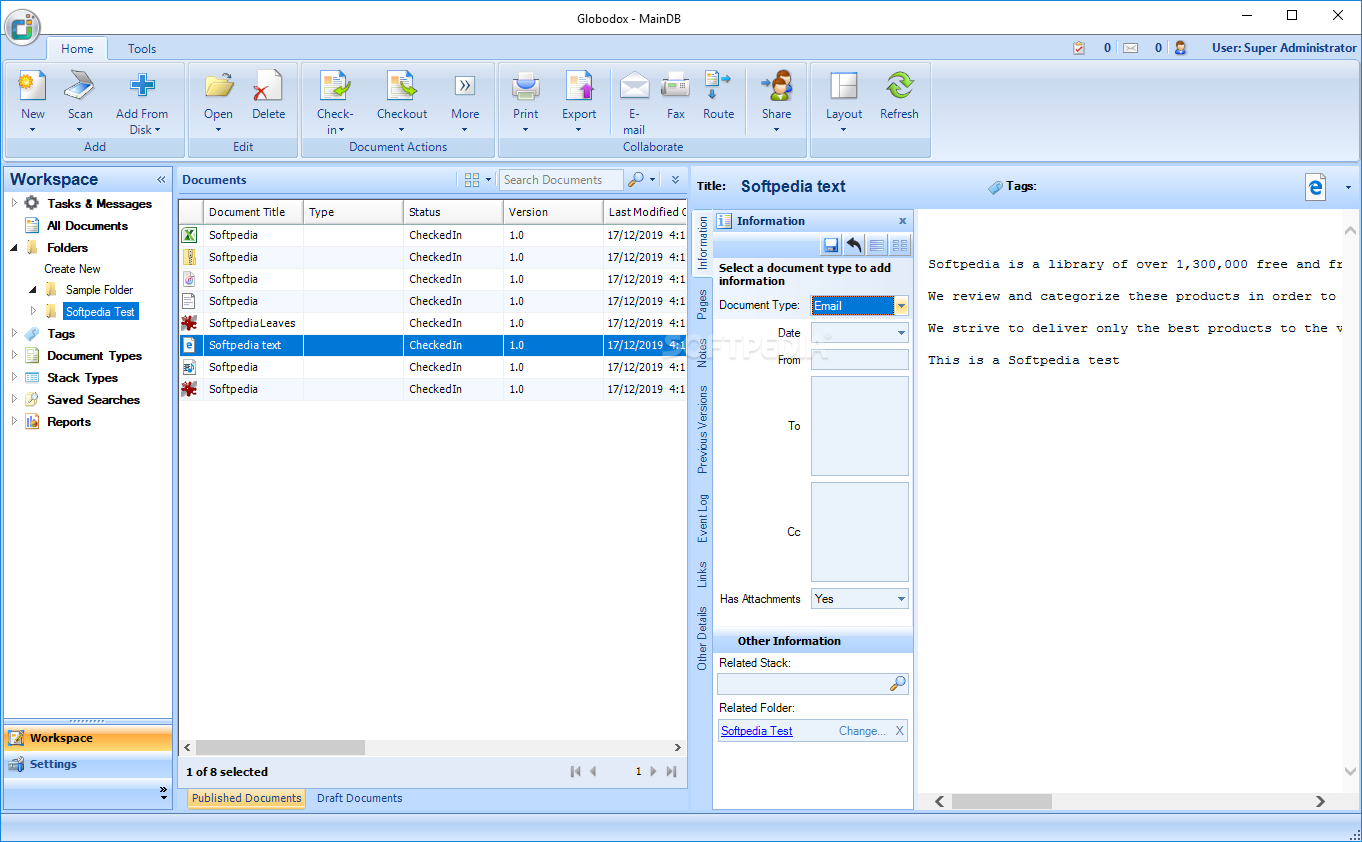Viewport: 1362px width, 842px height.
Task: Click the magnifier icon in Search Documents
Action: (635, 180)
